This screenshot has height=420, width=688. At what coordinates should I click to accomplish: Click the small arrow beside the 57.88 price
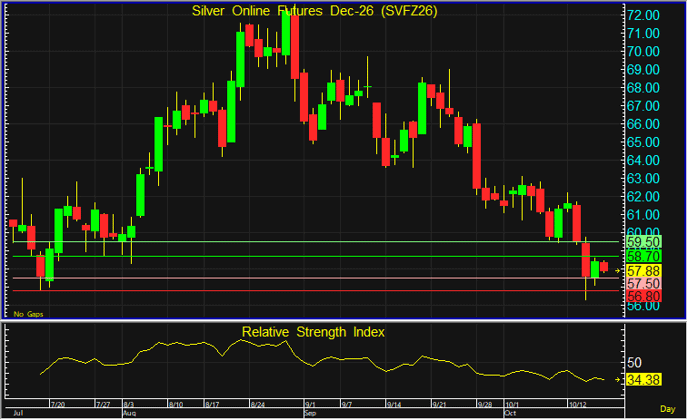click(x=618, y=271)
